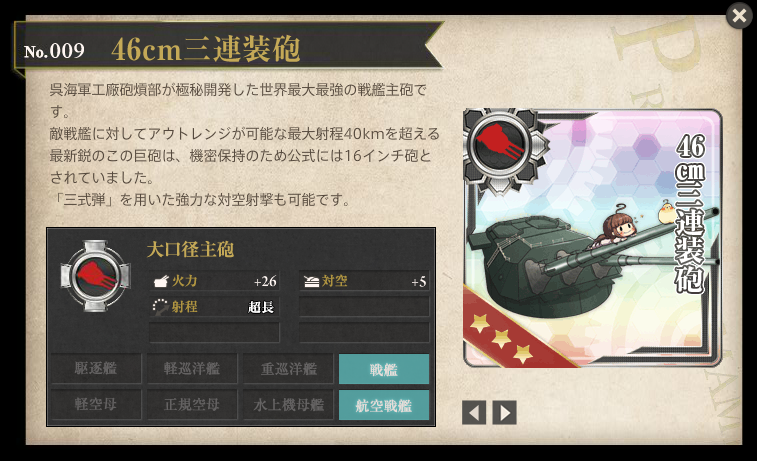Select the 戦艦 battleship type tag

[384, 369]
